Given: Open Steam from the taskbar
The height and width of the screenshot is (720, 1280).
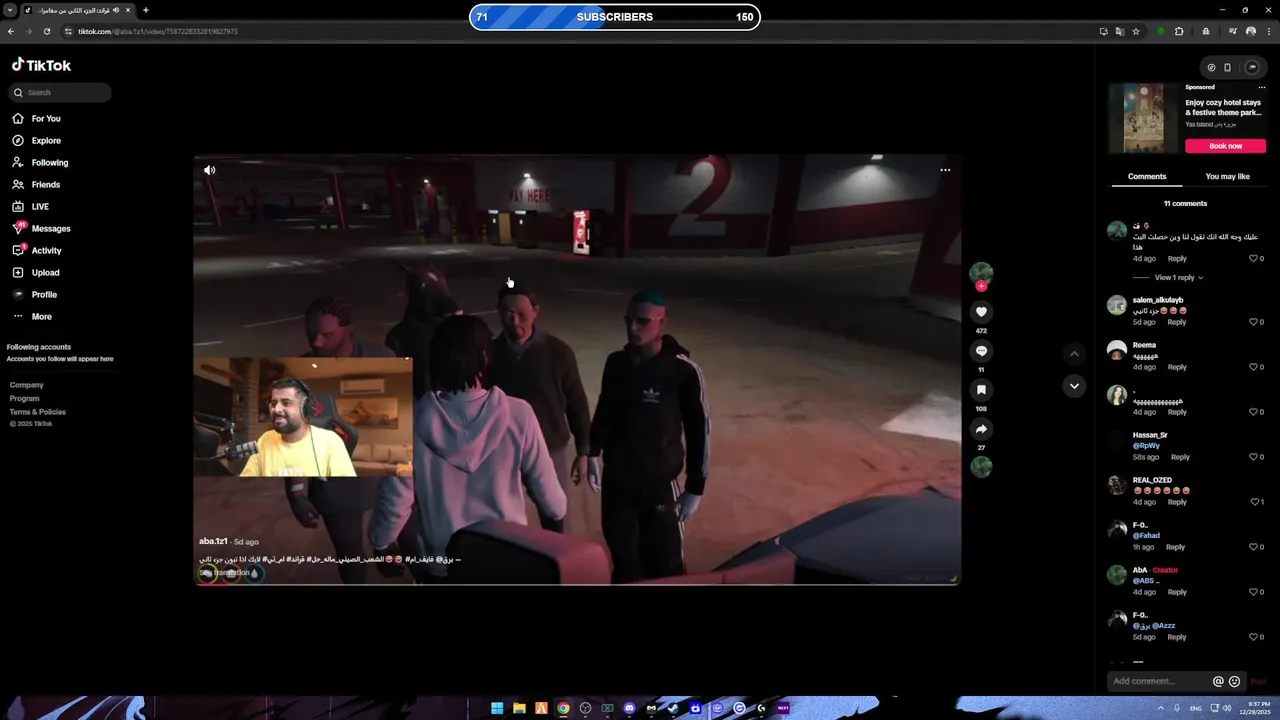Looking at the screenshot, I should coord(673,708).
